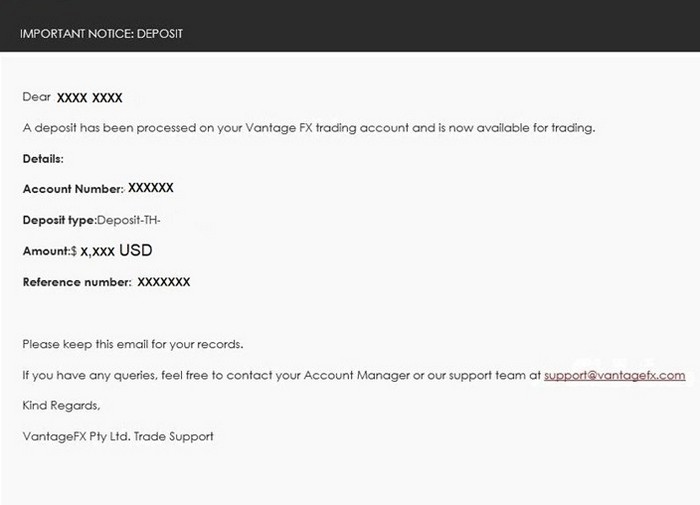The image size is (700, 505).
Task: Click the Account Number value XXXXXX
Action: point(151,188)
